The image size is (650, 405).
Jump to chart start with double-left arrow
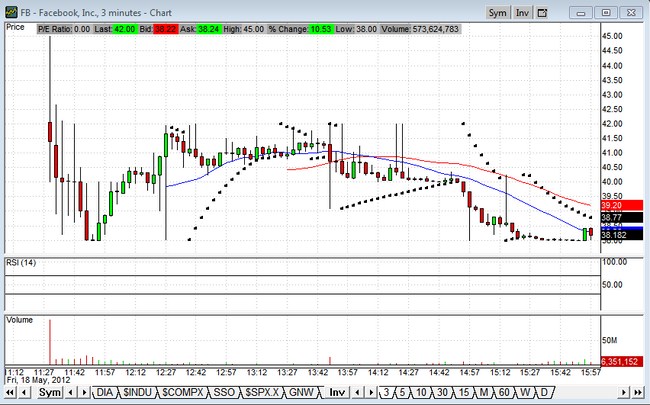pos(9,393)
